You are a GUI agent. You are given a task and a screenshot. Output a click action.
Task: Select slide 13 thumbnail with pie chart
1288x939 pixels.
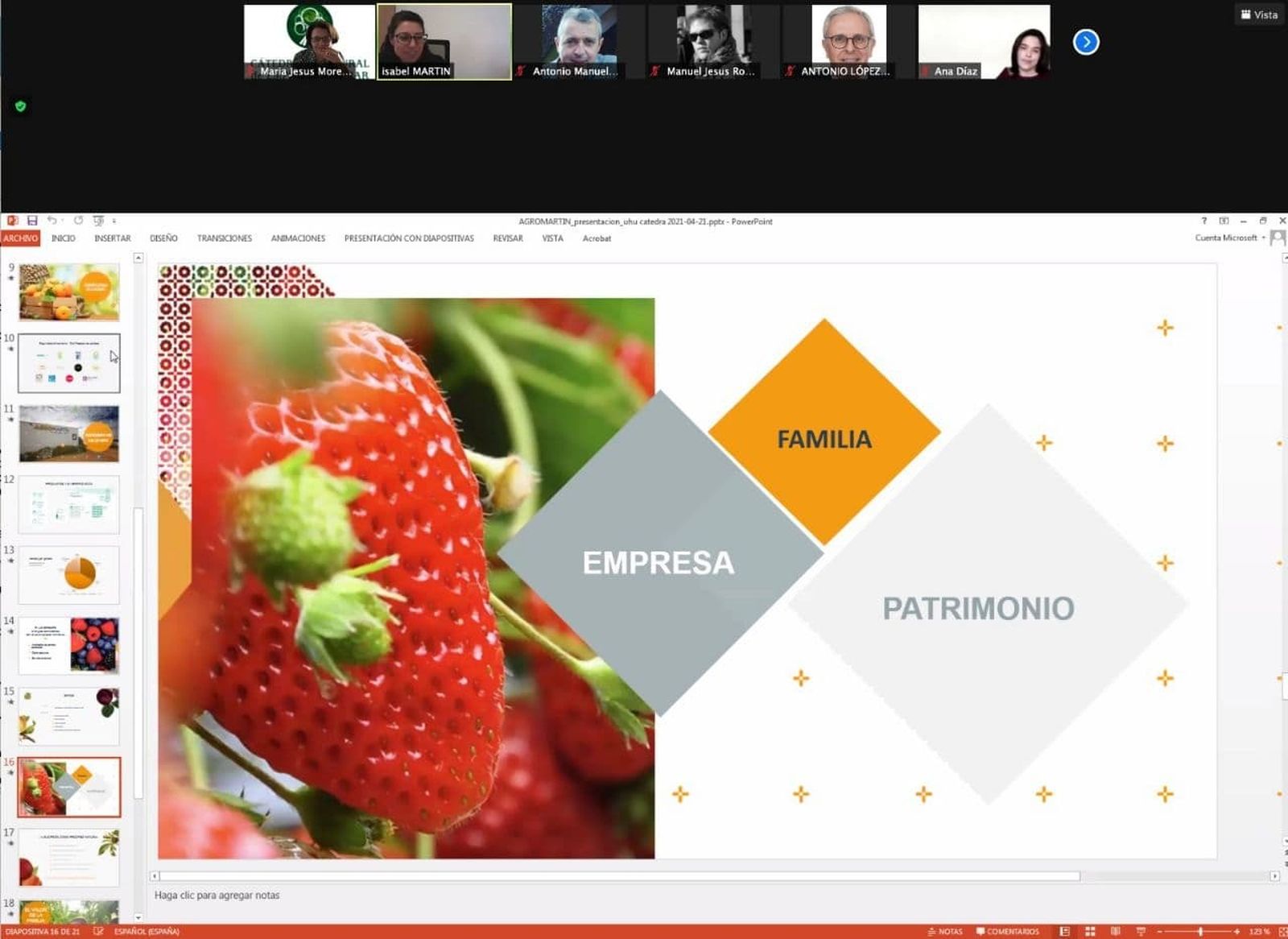[69, 575]
